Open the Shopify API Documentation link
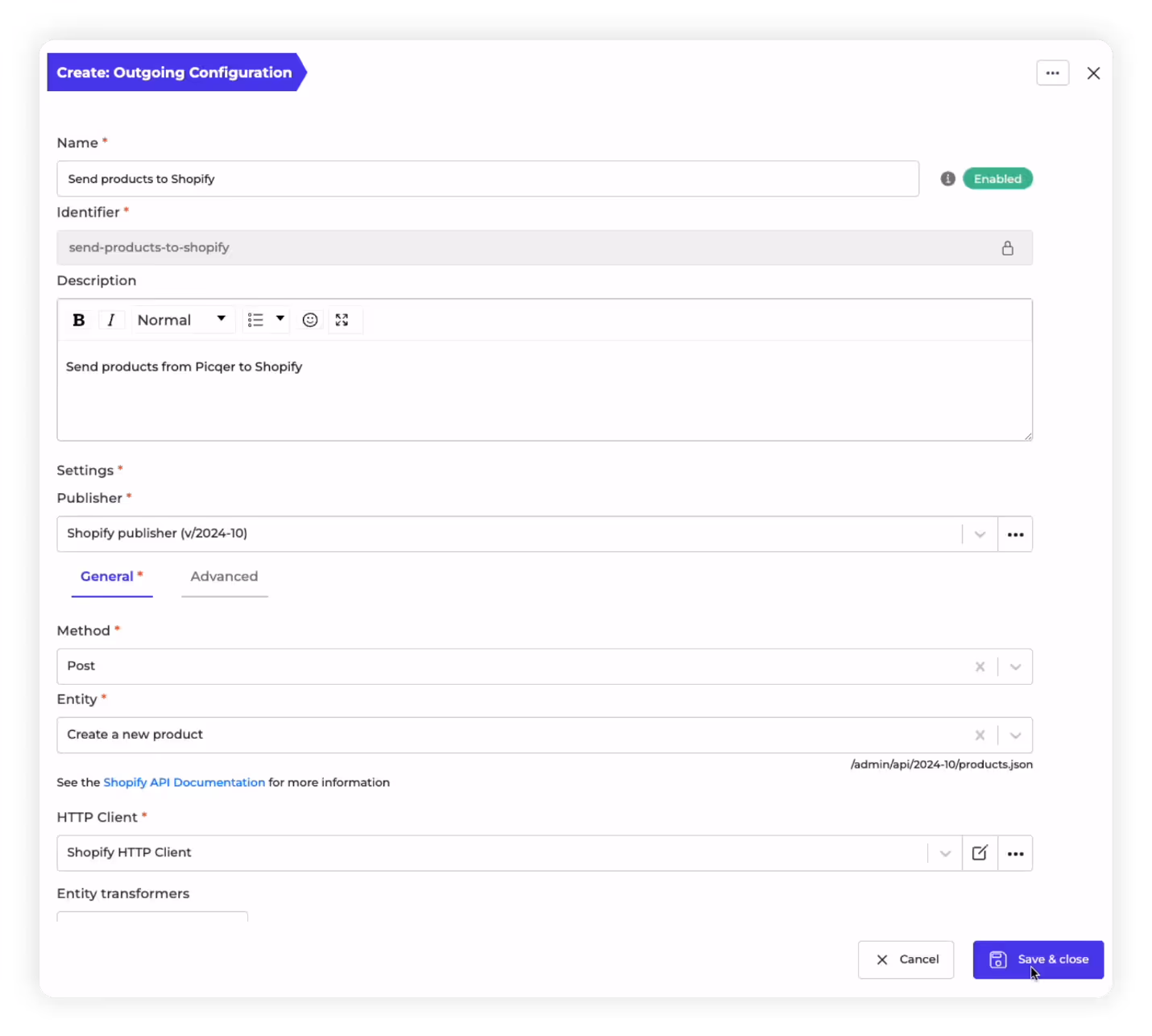The image size is (1152, 1036). tap(184, 782)
